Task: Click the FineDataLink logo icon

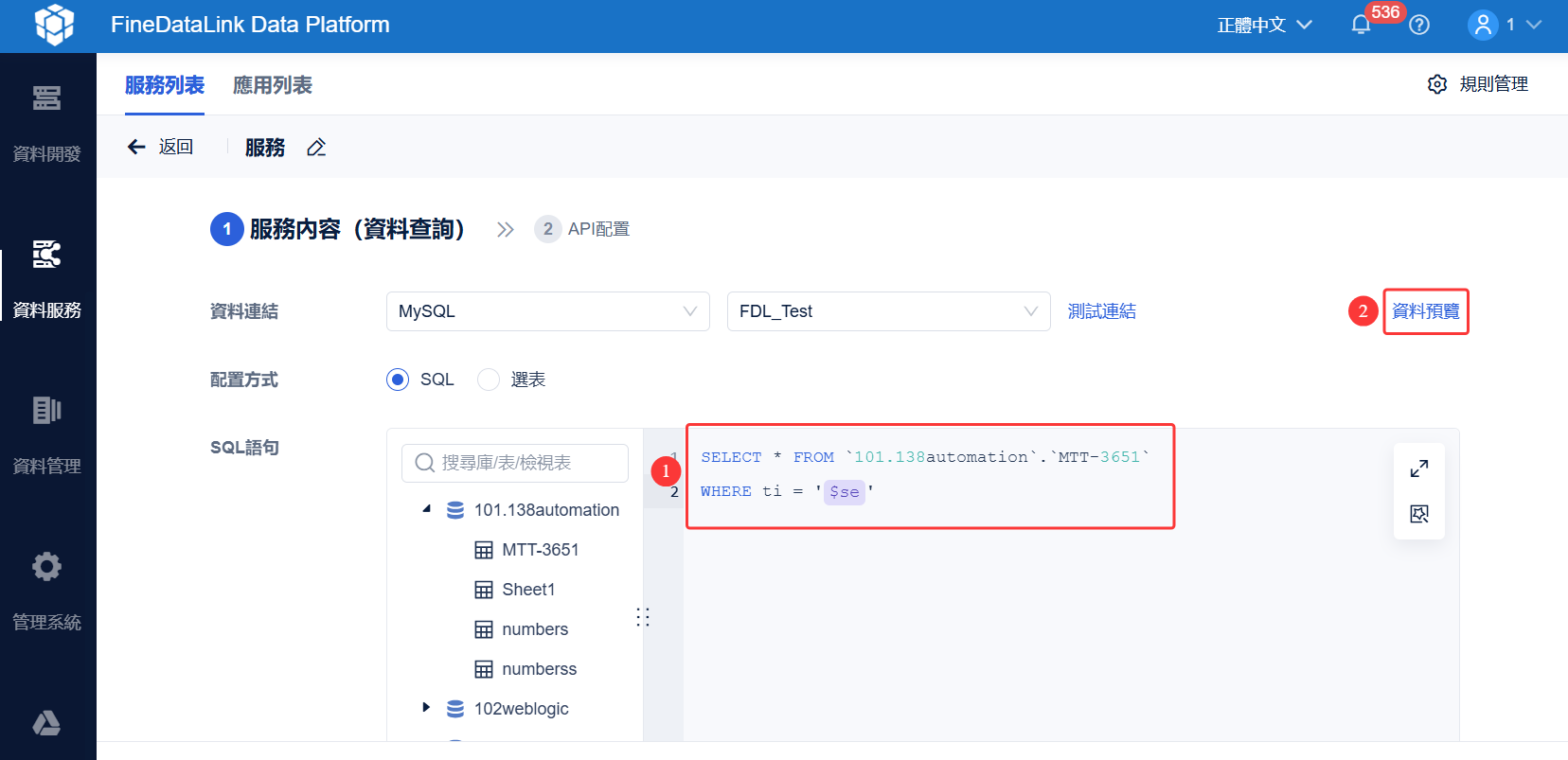Action: pos(54,25)
